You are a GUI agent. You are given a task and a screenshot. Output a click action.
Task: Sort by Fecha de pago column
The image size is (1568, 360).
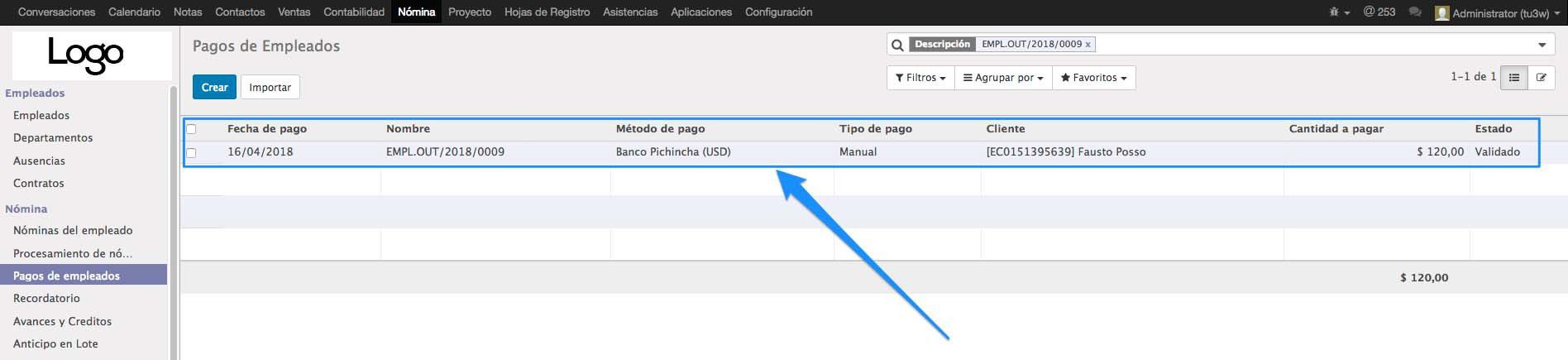267,129
